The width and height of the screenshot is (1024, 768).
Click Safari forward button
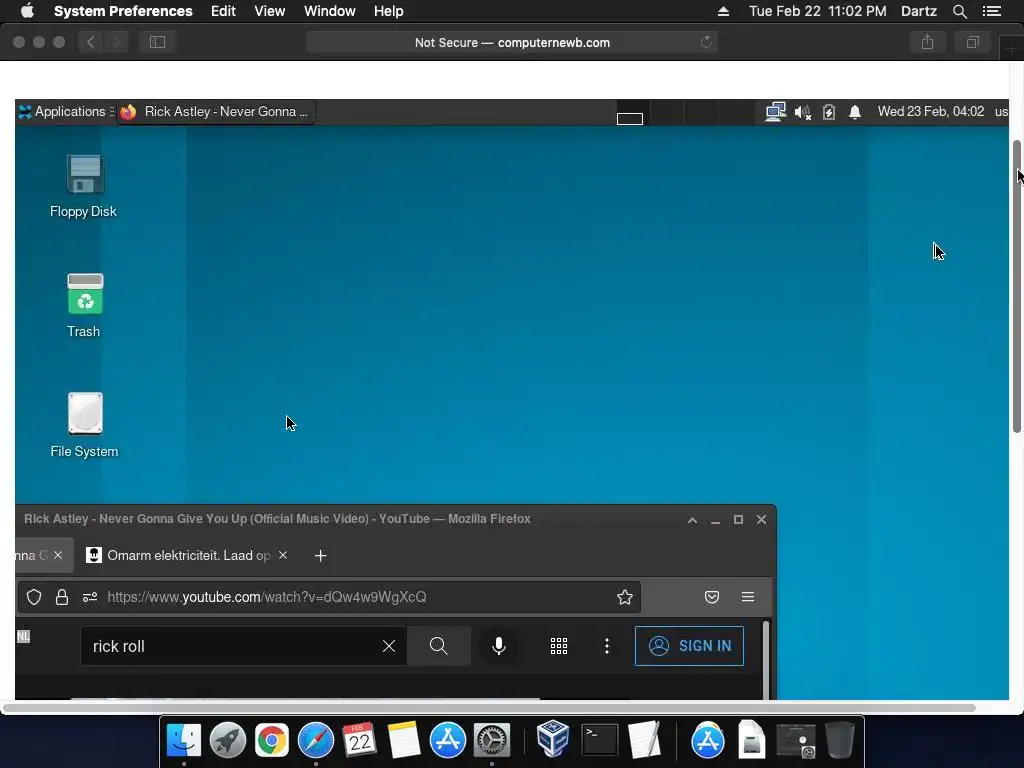click(x=116, y=42)
